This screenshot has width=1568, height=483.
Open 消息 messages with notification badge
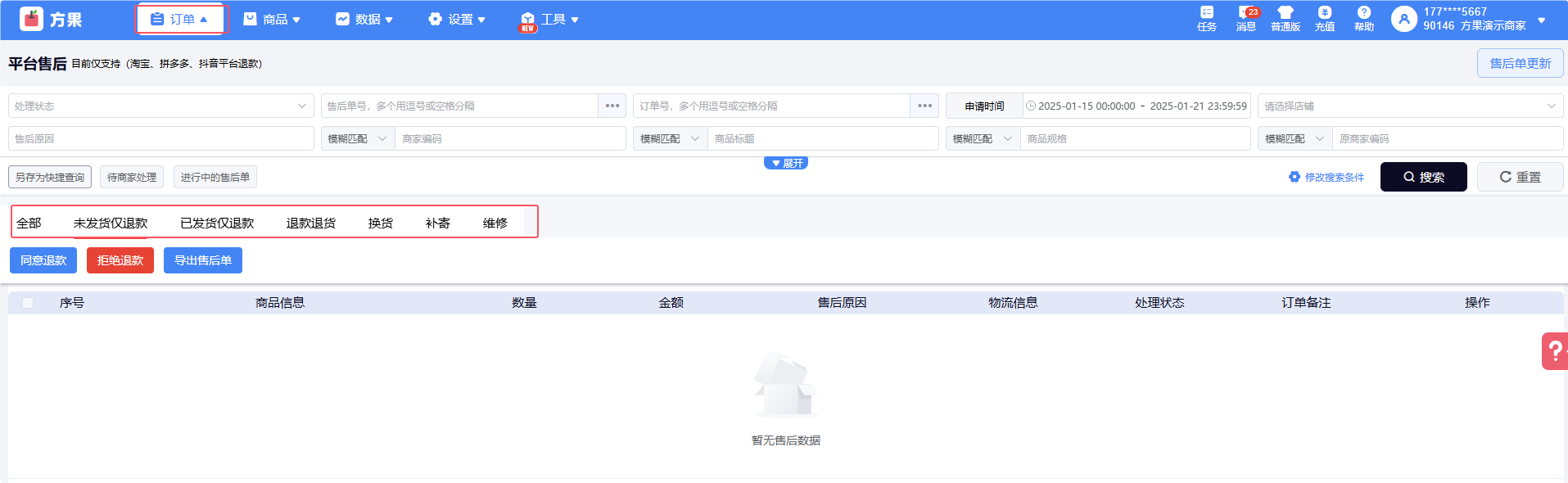tap(1246, 18)
